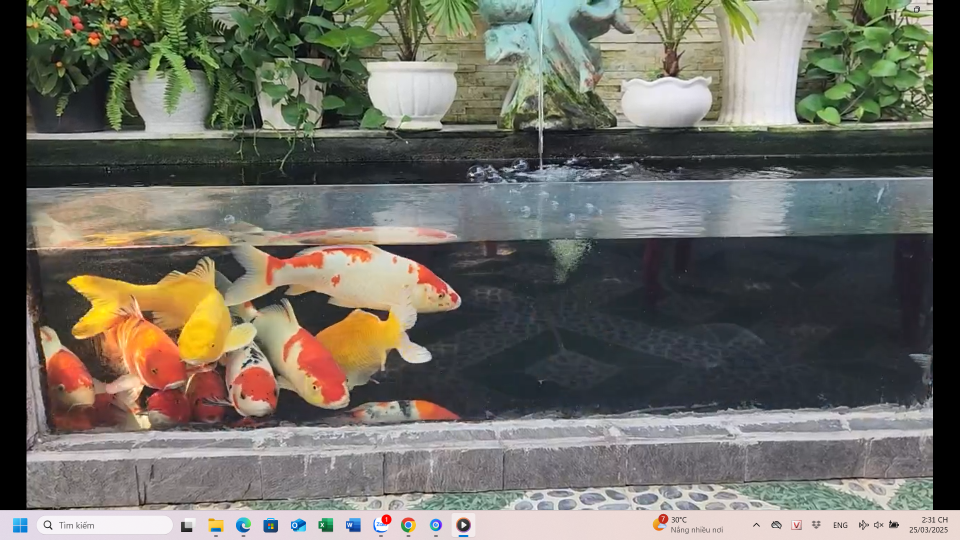Open the muted volume tray icon

coord(879,525)
